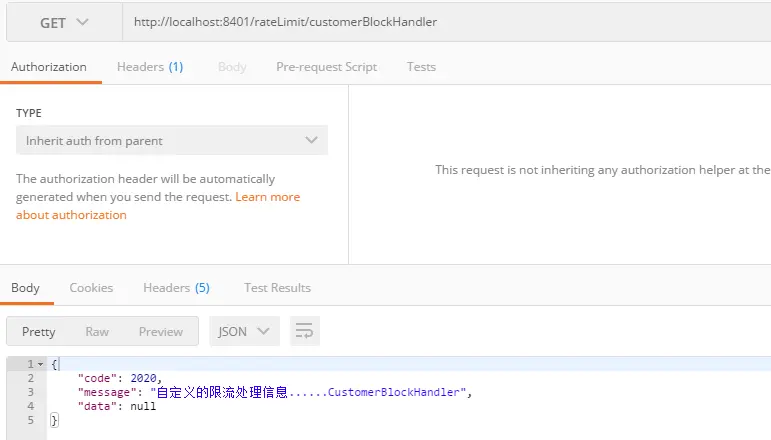This screenshot has width=771, height=440.
Task: Switch response to Raw view
Action: click(97, 332)
